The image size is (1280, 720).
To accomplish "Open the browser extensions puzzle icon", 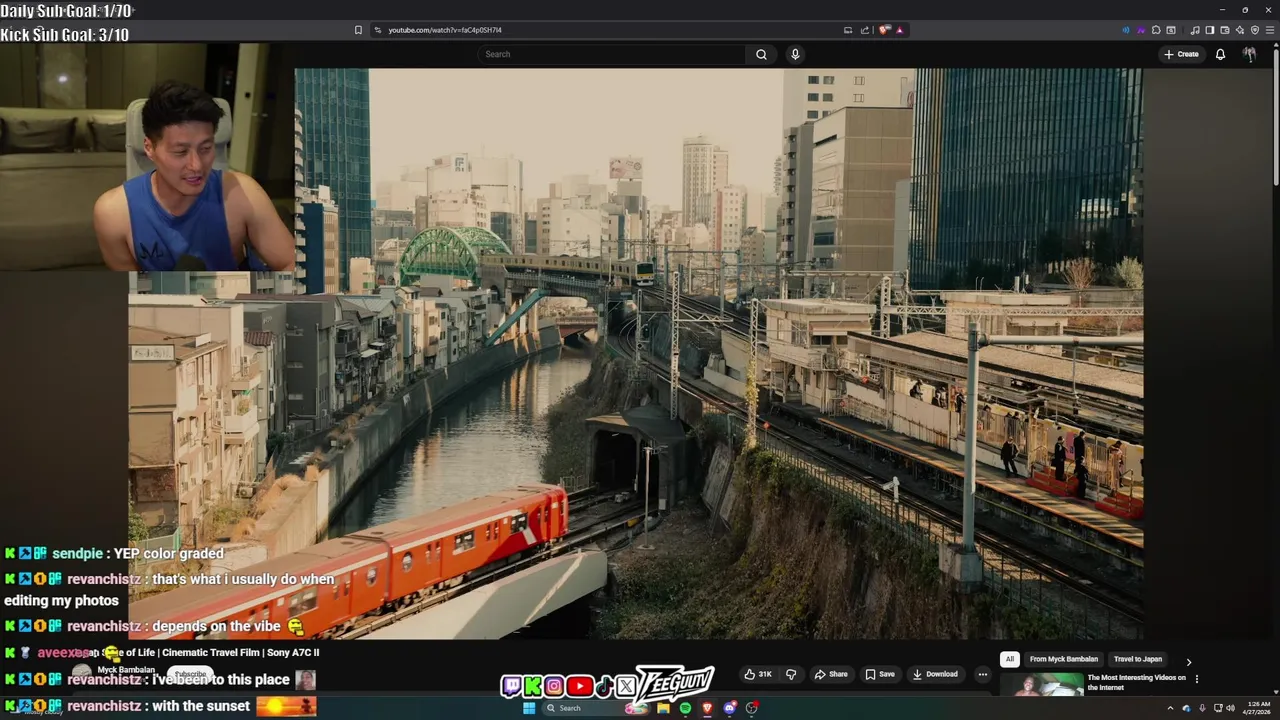I will [x=1156, y=30].
